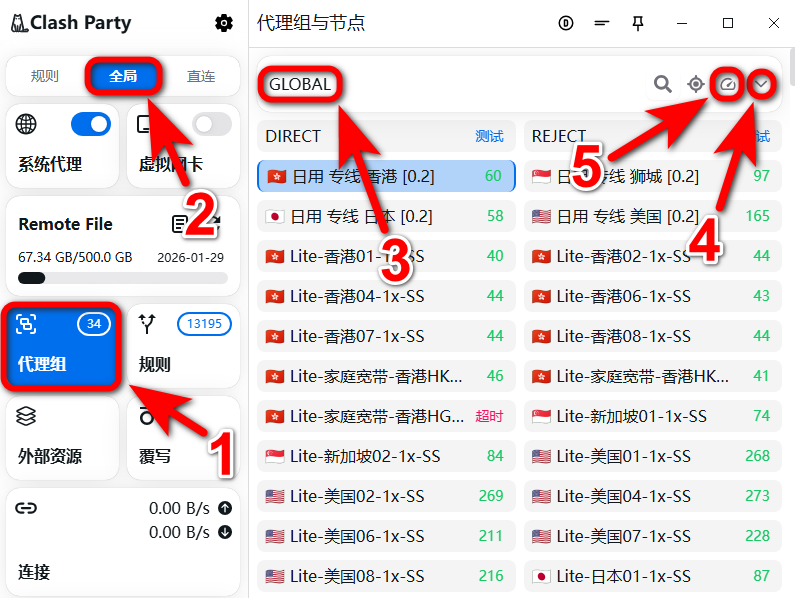The height and width of the screenshot is (598, 795).
Task: Click the 34 badge on 代理组
Action: 94,324
